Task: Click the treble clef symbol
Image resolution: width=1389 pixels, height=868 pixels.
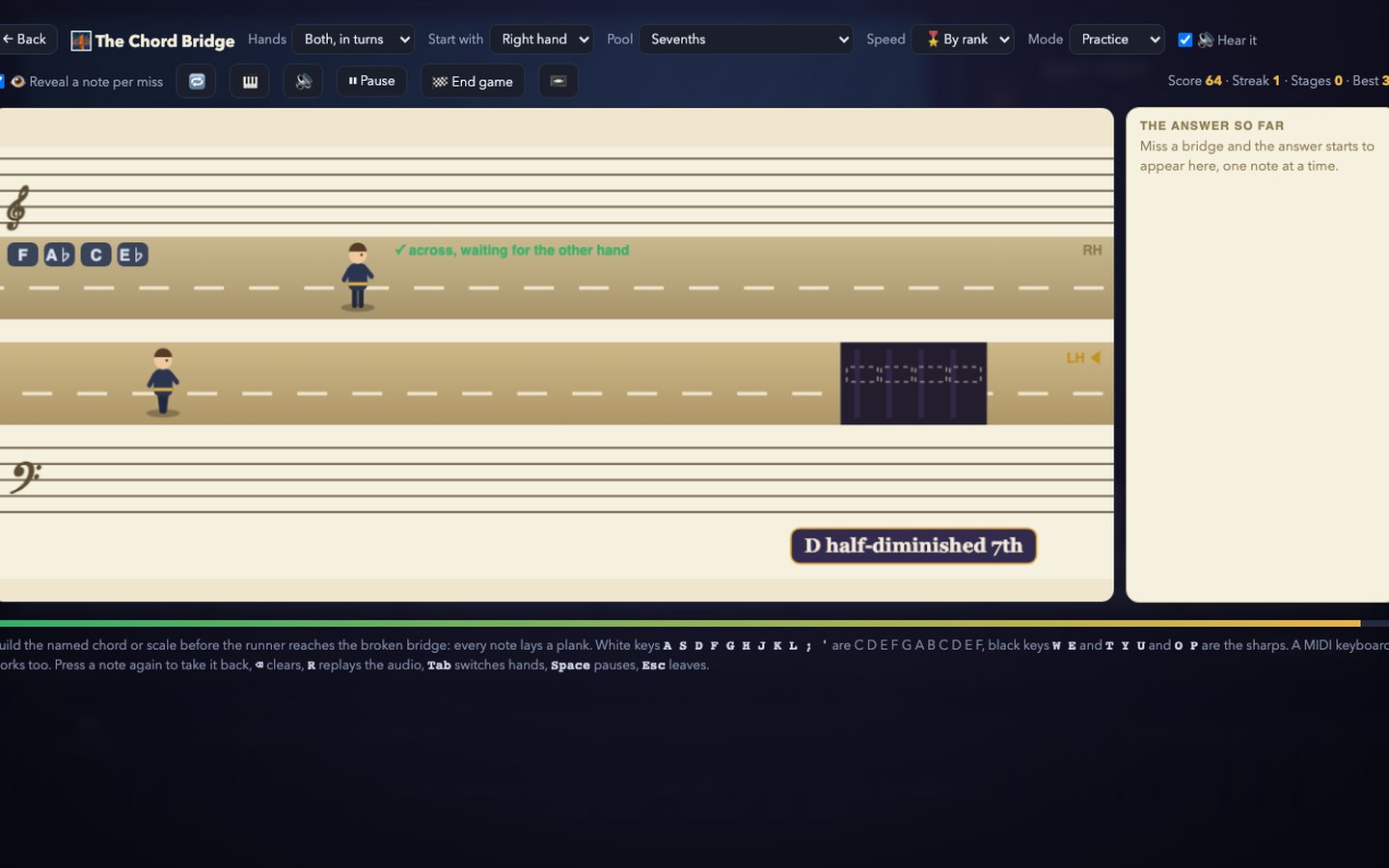Action: (x=16, y=206)
